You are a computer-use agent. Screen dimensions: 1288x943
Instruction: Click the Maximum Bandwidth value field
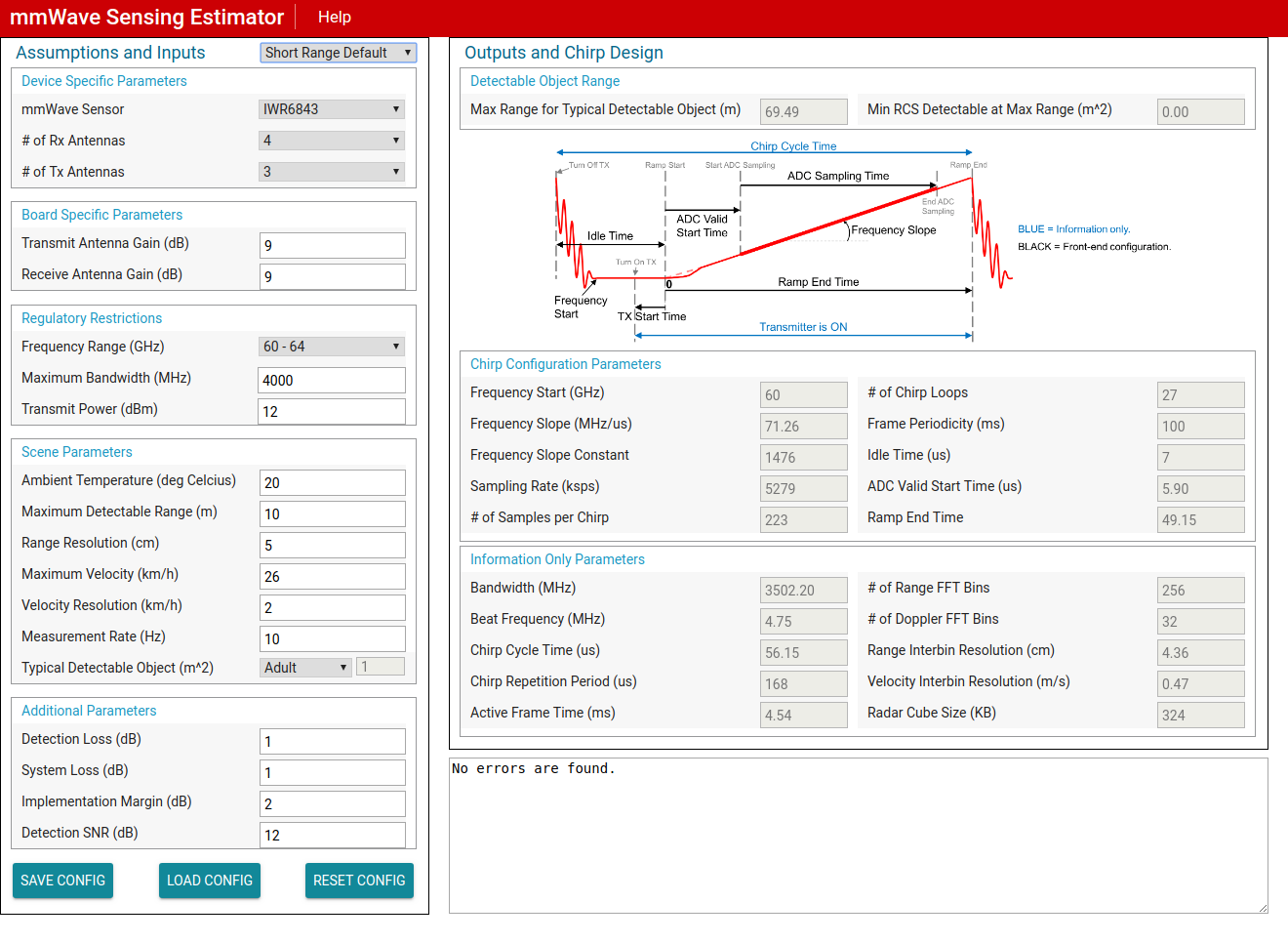(332, 380)
